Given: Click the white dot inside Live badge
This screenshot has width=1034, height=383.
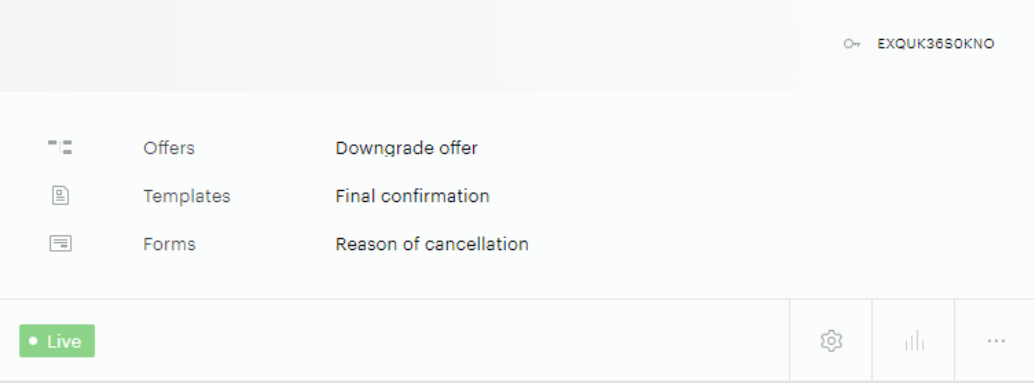Looking at the screenshot, I should (33, 341).
